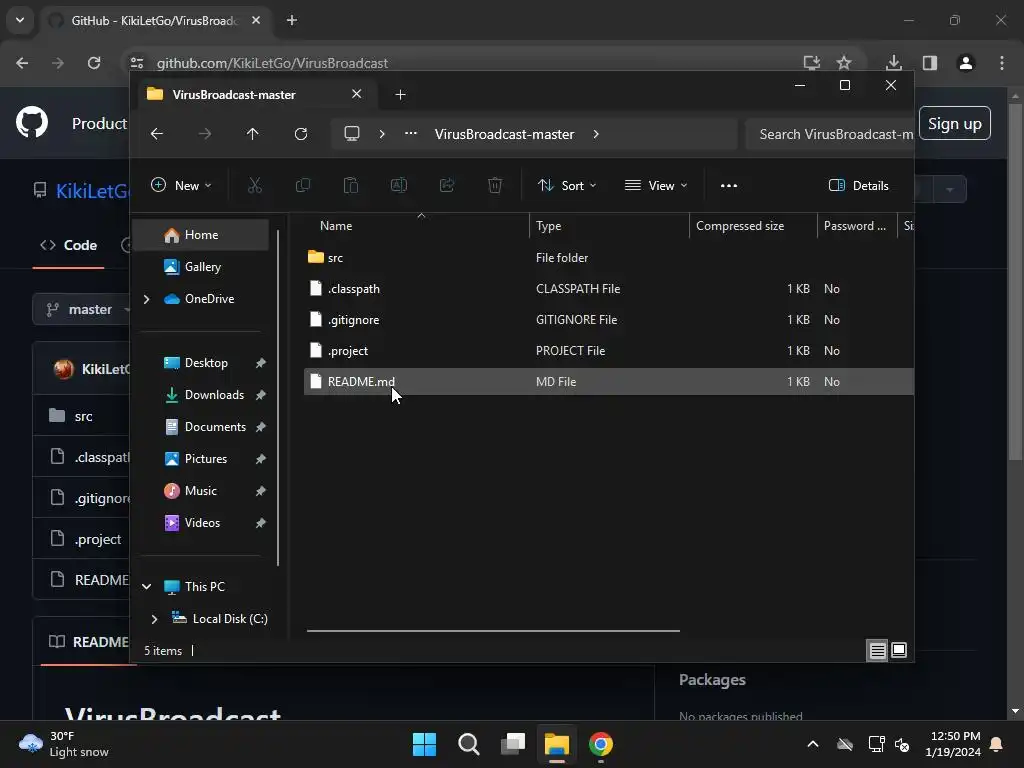
Task: Click chevron after PC icon in address bar
Action: [382, 134]
